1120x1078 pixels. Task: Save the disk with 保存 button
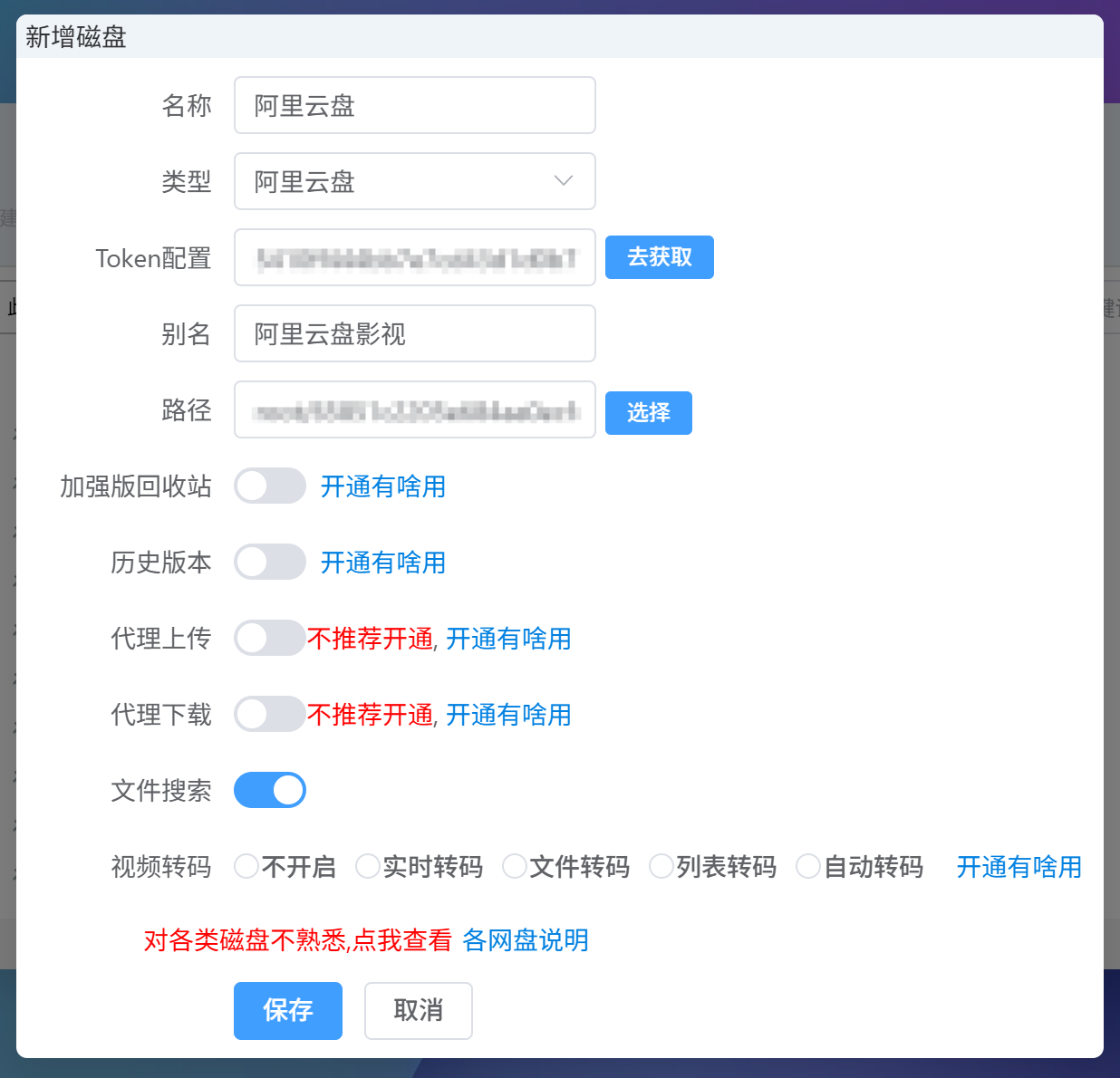[x=287, y=1011]
